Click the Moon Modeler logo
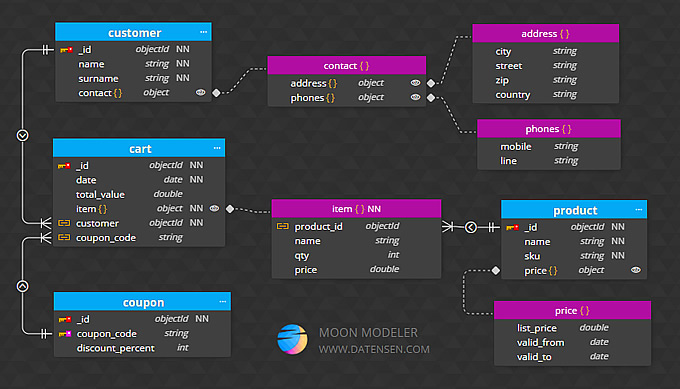The height and width of the screenshot is (389, 680). pos(292,339)
